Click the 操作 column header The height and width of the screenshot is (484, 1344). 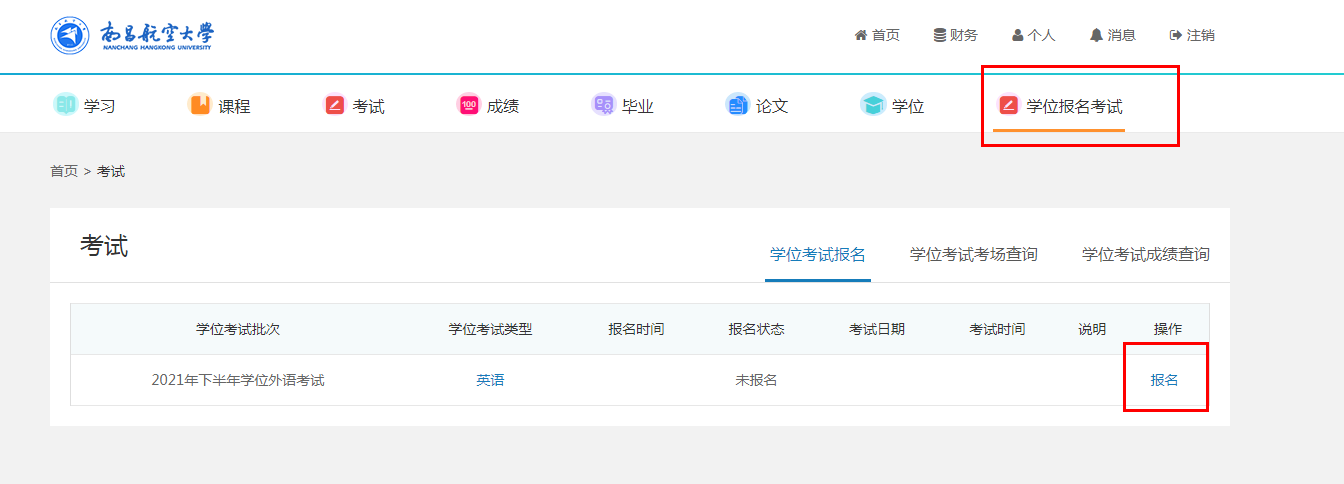coord(1167,329)
